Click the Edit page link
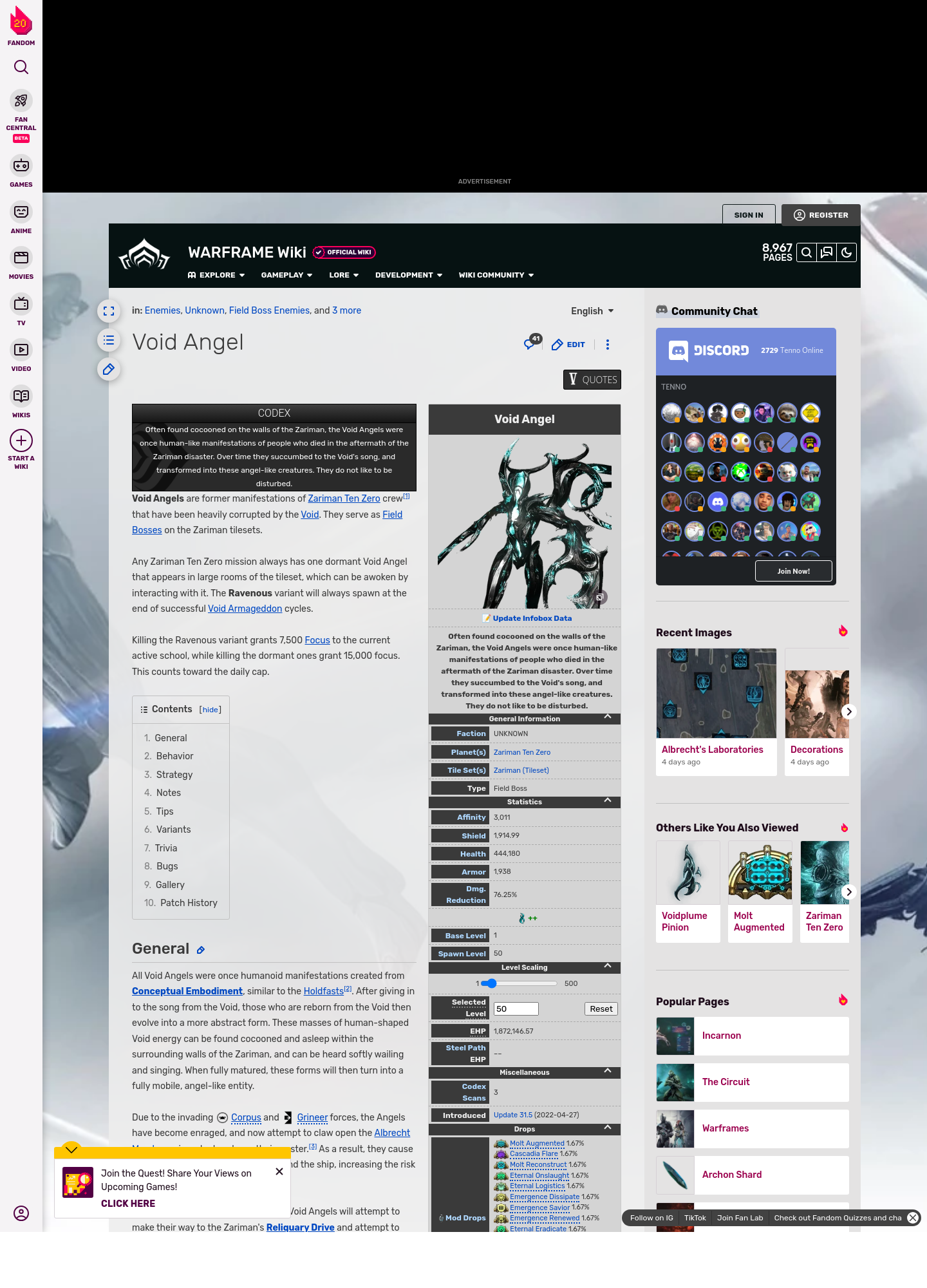This screenshot has height=1288, width=927. pos(568,345)
